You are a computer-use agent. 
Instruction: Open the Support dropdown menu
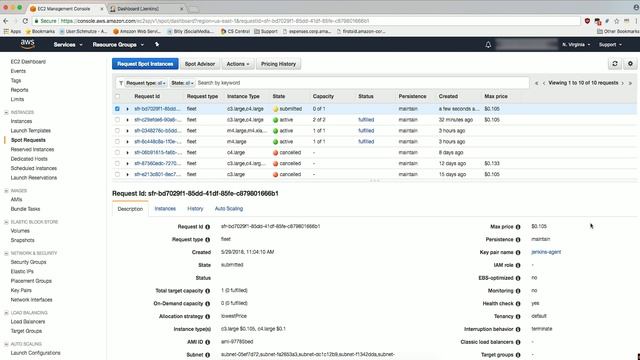[x=610, y=44]
